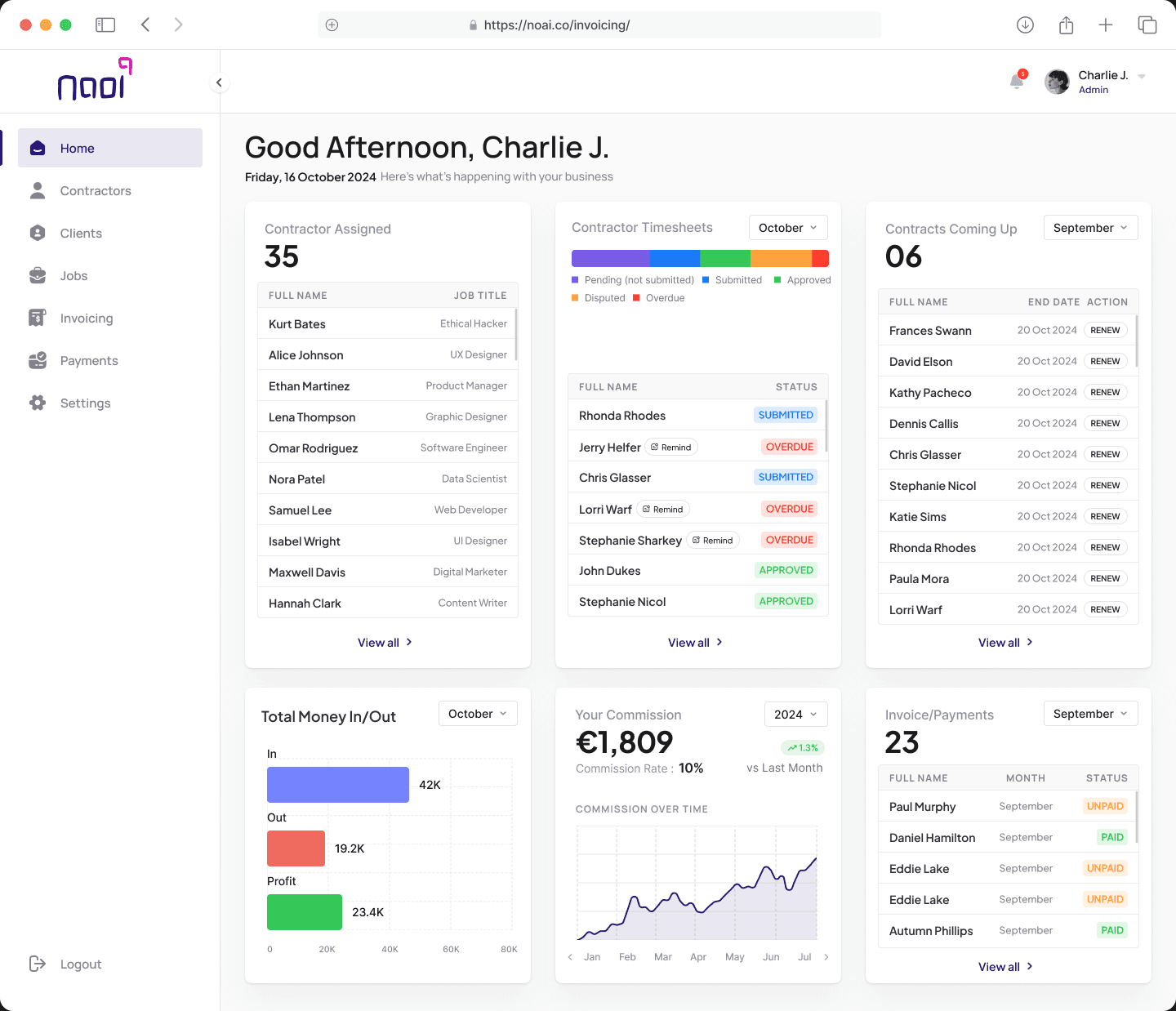
Task: Click the page settings icon in address bar
Action: pos(332,24)
